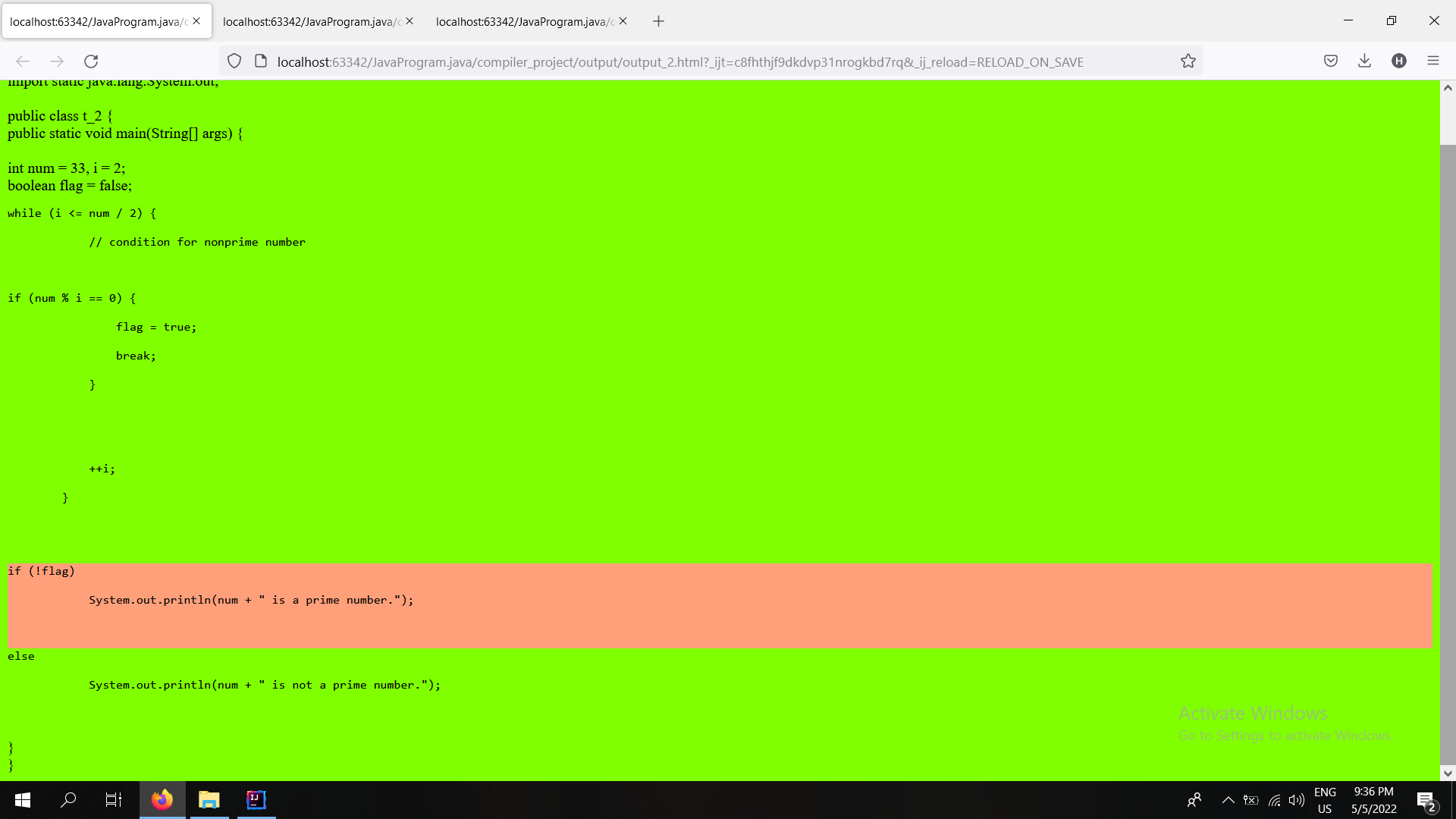Open the Downloads panel
The image size is (1456, 819).
point(1364,61)
